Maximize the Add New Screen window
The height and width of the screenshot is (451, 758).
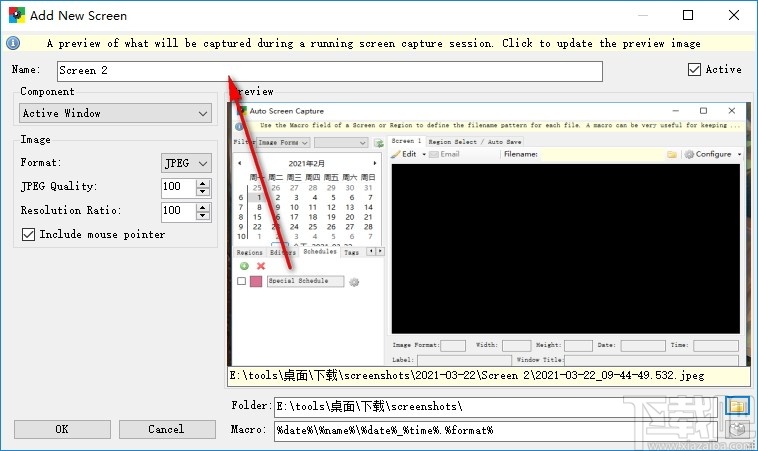pyautogui.click(x=688, y=15)
